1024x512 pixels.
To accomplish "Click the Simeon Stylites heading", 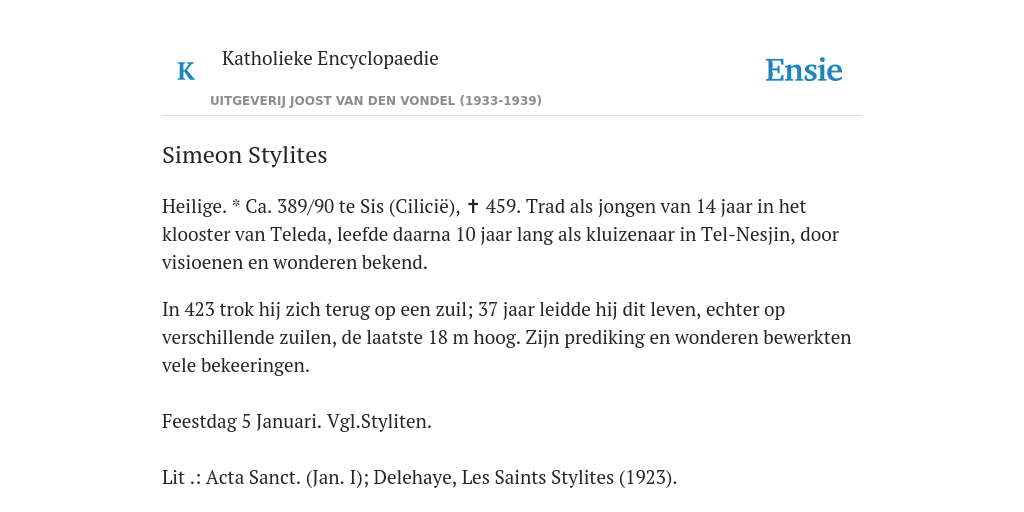I will pyautogui.click(x=244, y=155).
